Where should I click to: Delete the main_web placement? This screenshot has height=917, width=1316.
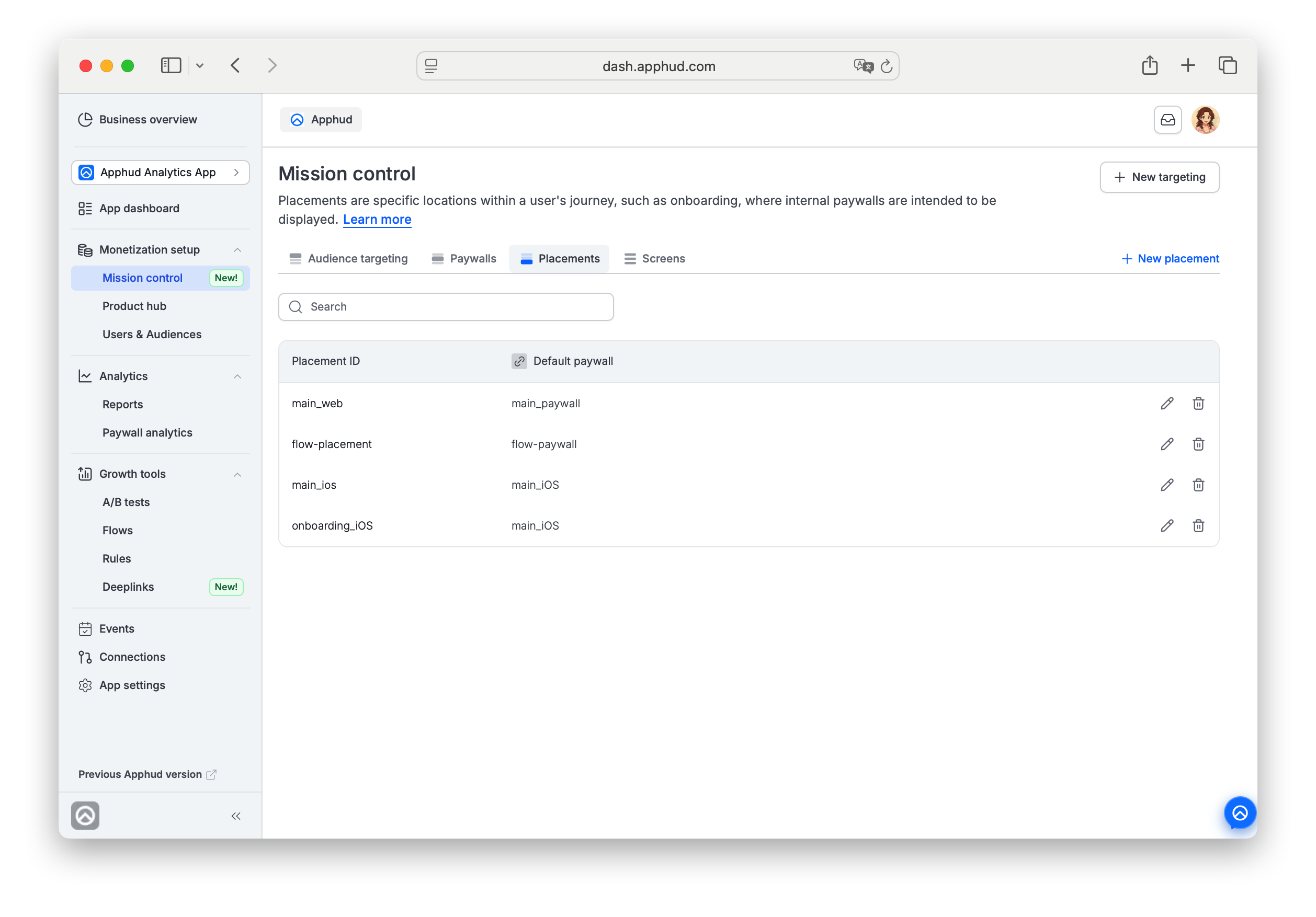[x=1198, y=403]
